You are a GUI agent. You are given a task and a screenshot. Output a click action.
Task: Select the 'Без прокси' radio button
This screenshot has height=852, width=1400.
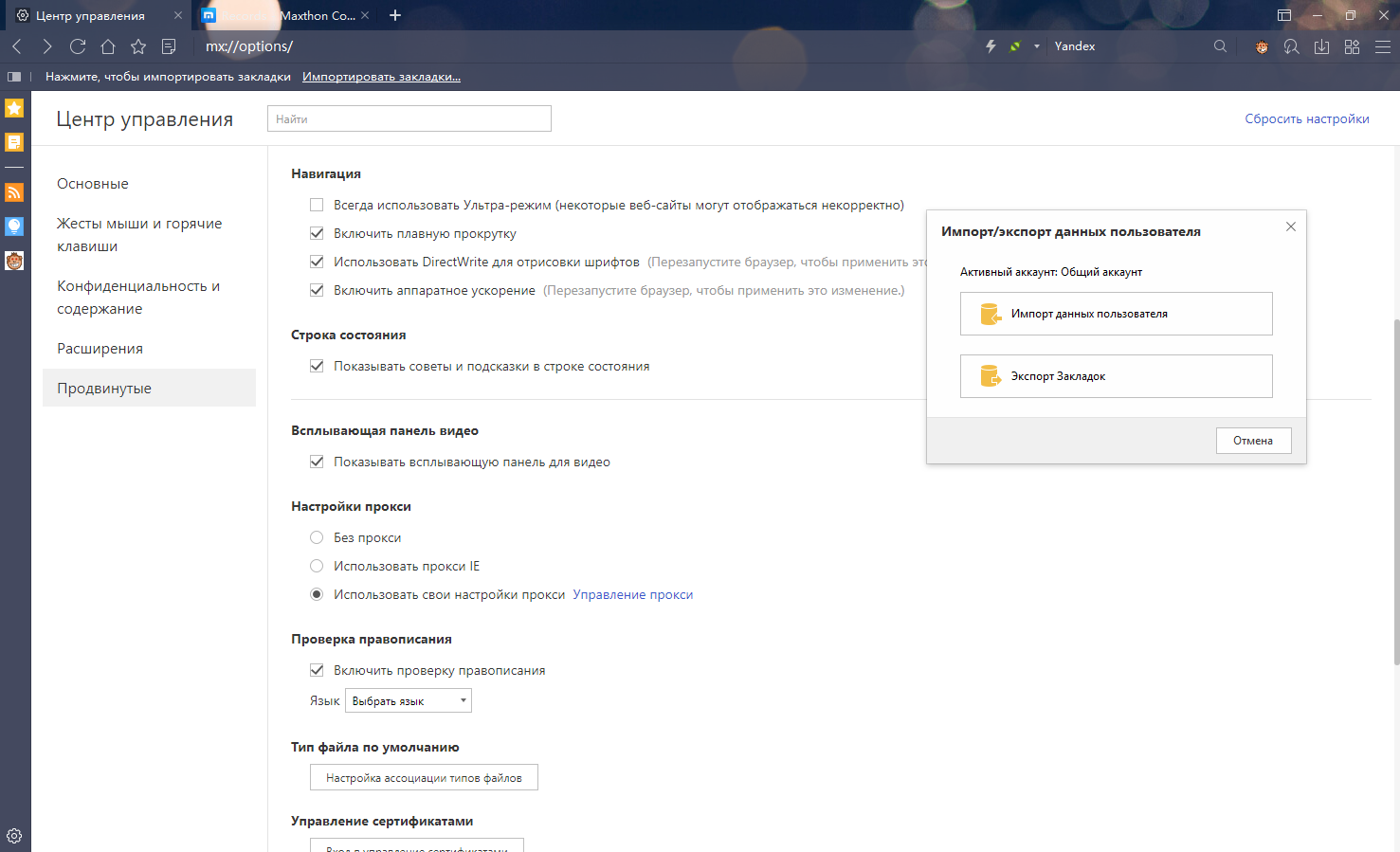pyautogui.click(x=317, y=537)
